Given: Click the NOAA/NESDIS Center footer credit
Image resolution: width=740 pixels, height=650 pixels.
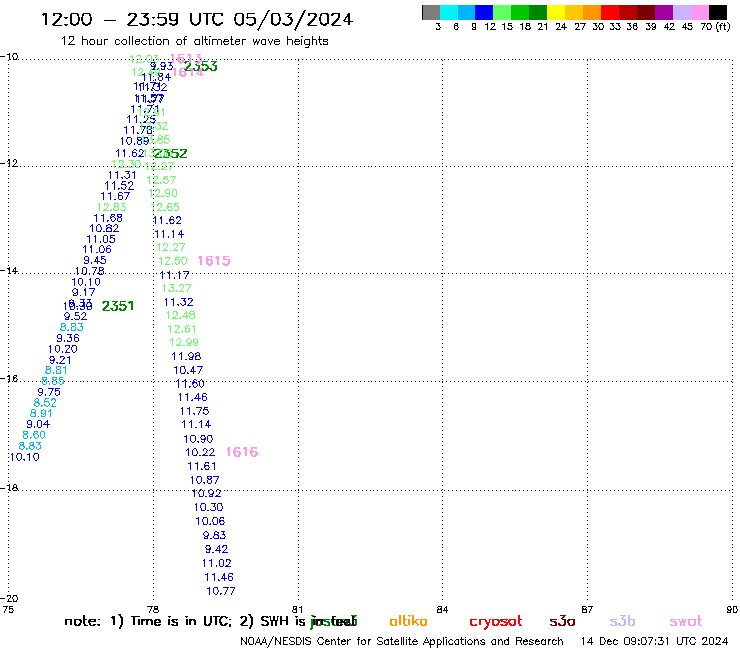Looking at the screenshot, I should click(402, 641).
